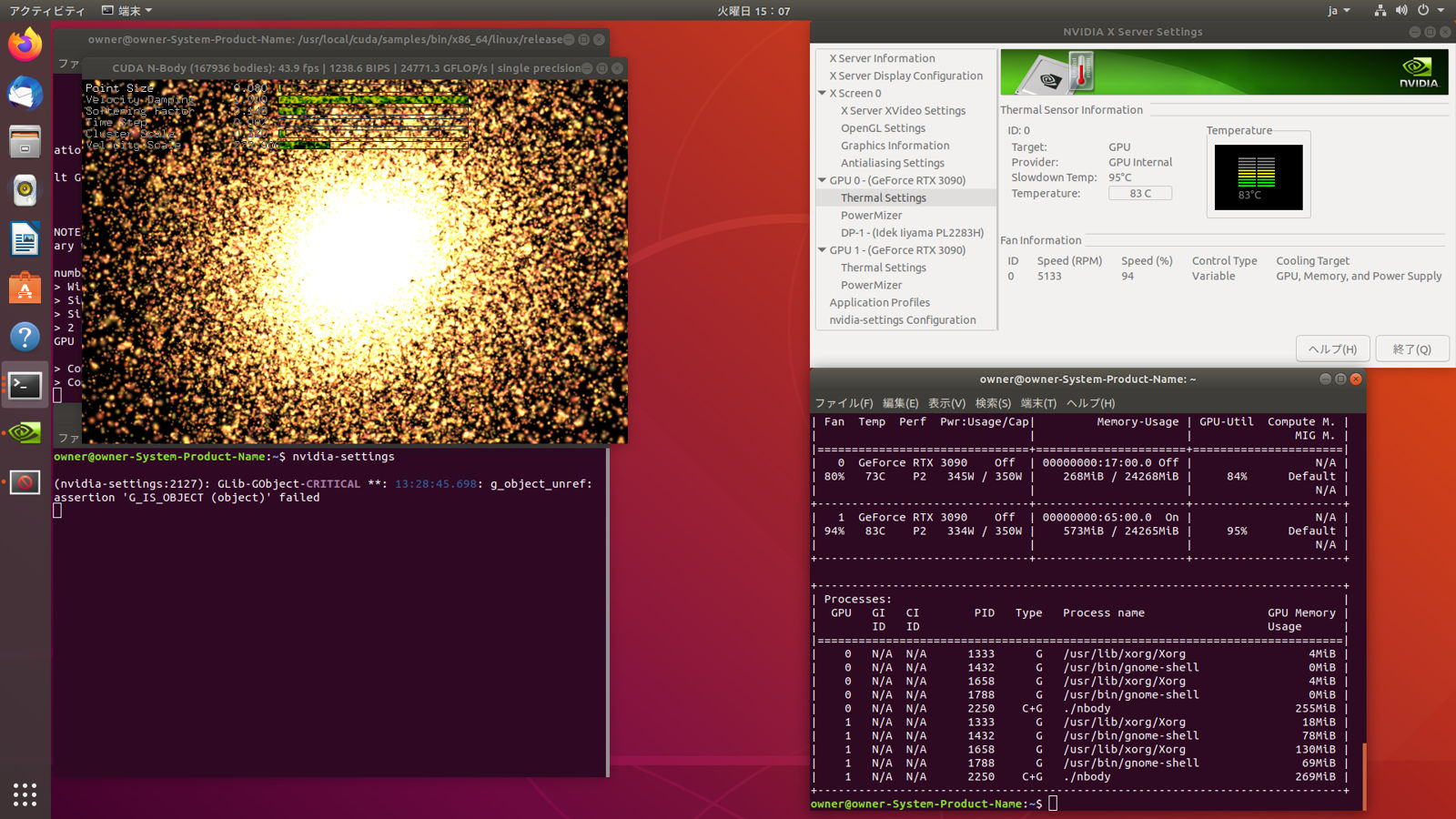Adjust the Velocity Damping slider in N-Body
Screen dimensions: 1456x819
[x=373, y=100]
